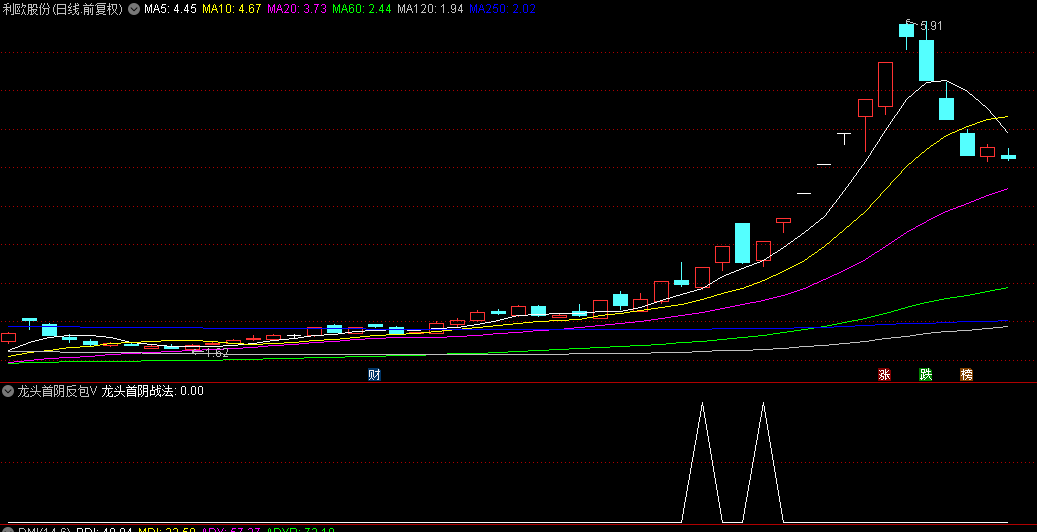Select the MA10: 4.67 indicator label

click(x=231, y=9)
